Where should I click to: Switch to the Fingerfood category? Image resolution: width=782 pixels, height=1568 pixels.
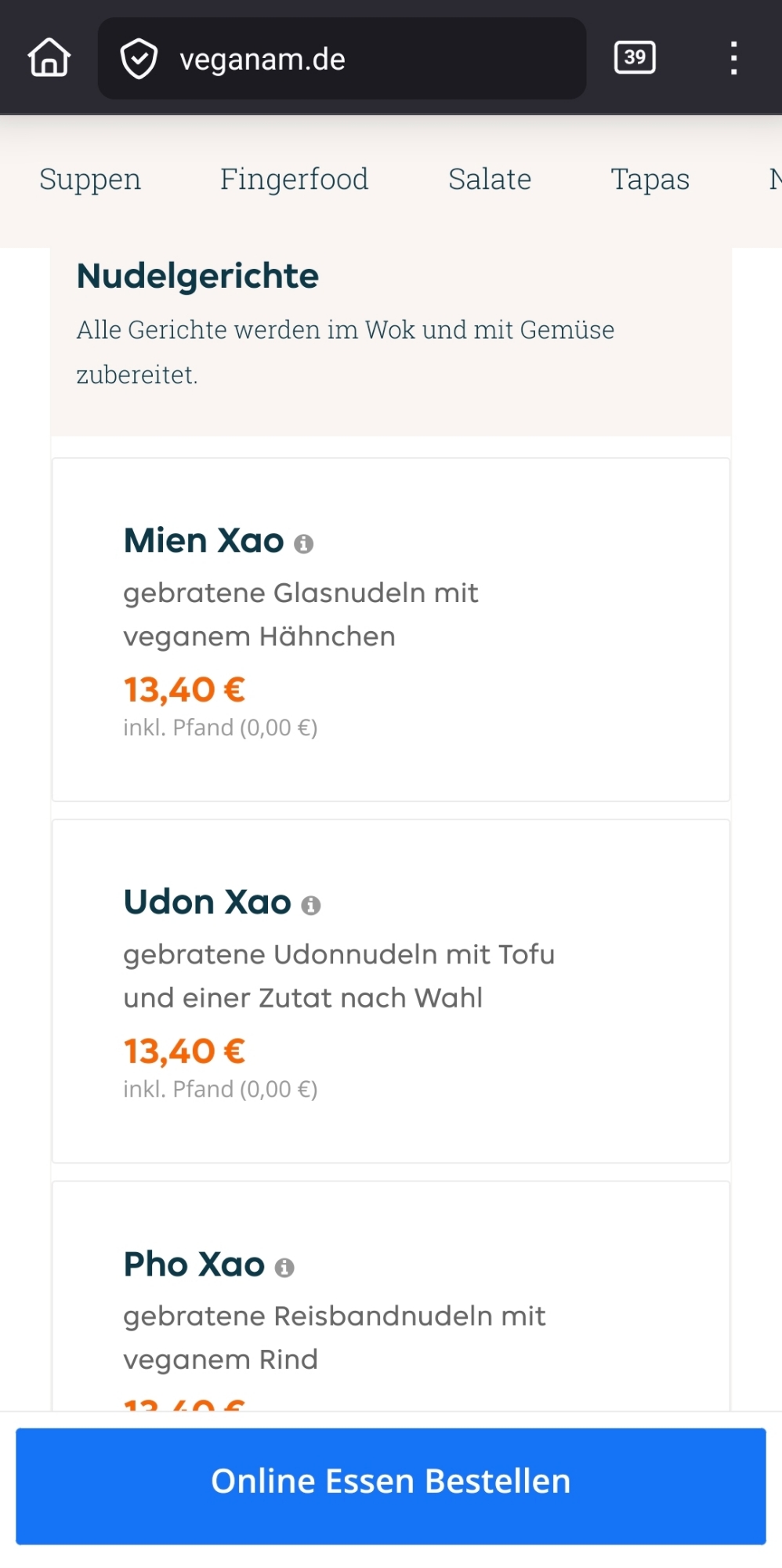294,180
